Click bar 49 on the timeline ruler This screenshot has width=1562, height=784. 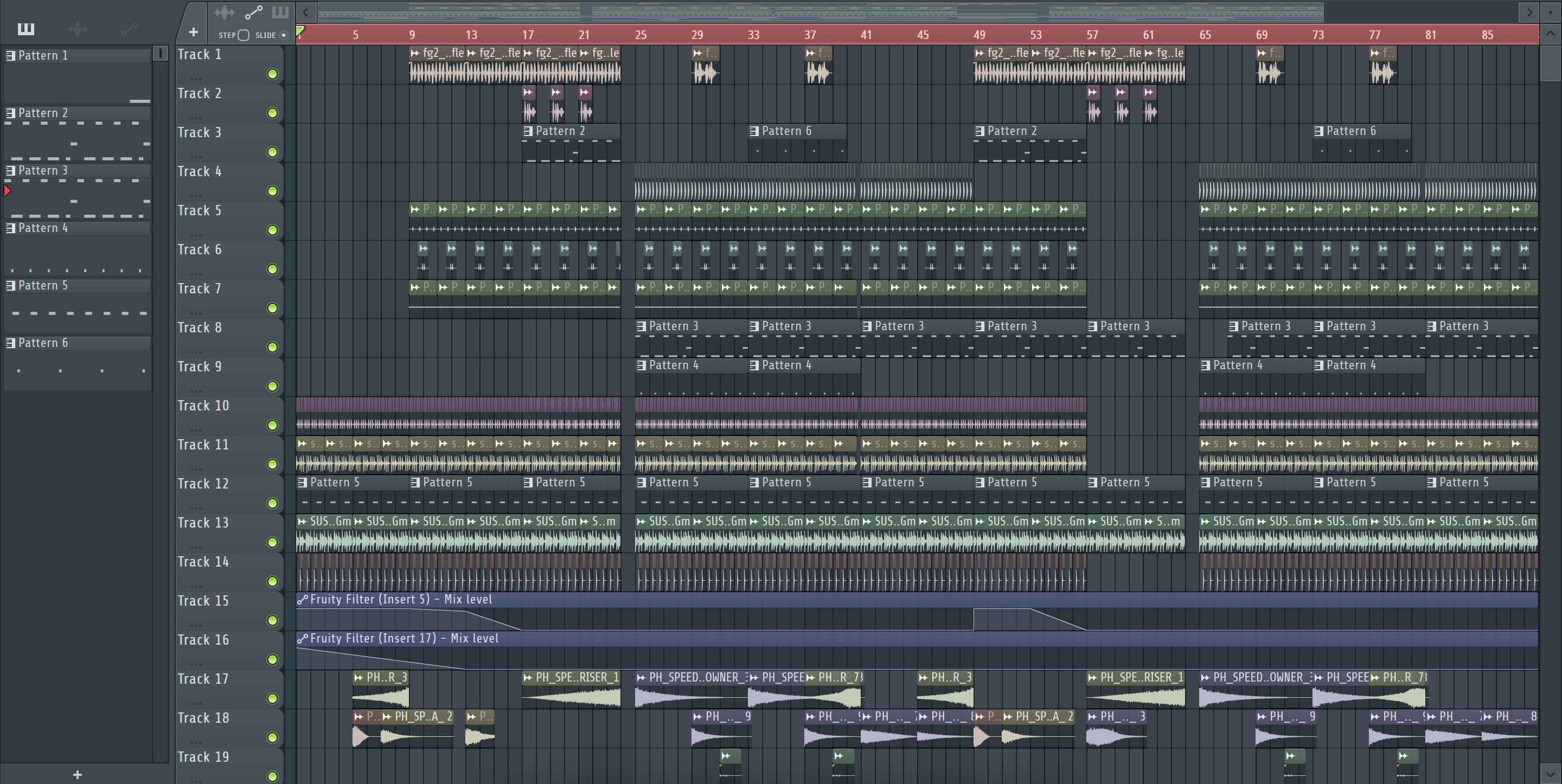point(980,35)
